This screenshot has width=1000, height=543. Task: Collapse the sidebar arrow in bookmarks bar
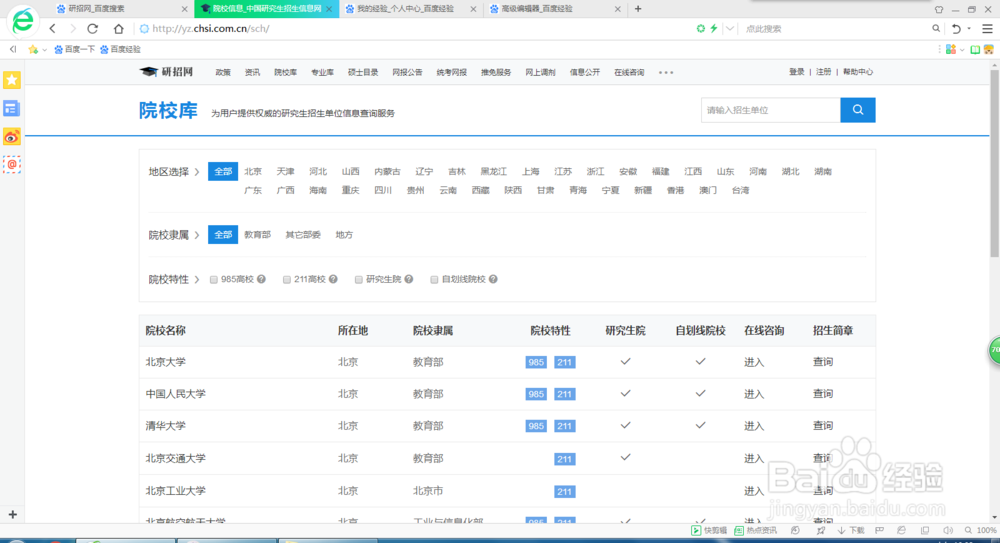(x=13, y=49)
